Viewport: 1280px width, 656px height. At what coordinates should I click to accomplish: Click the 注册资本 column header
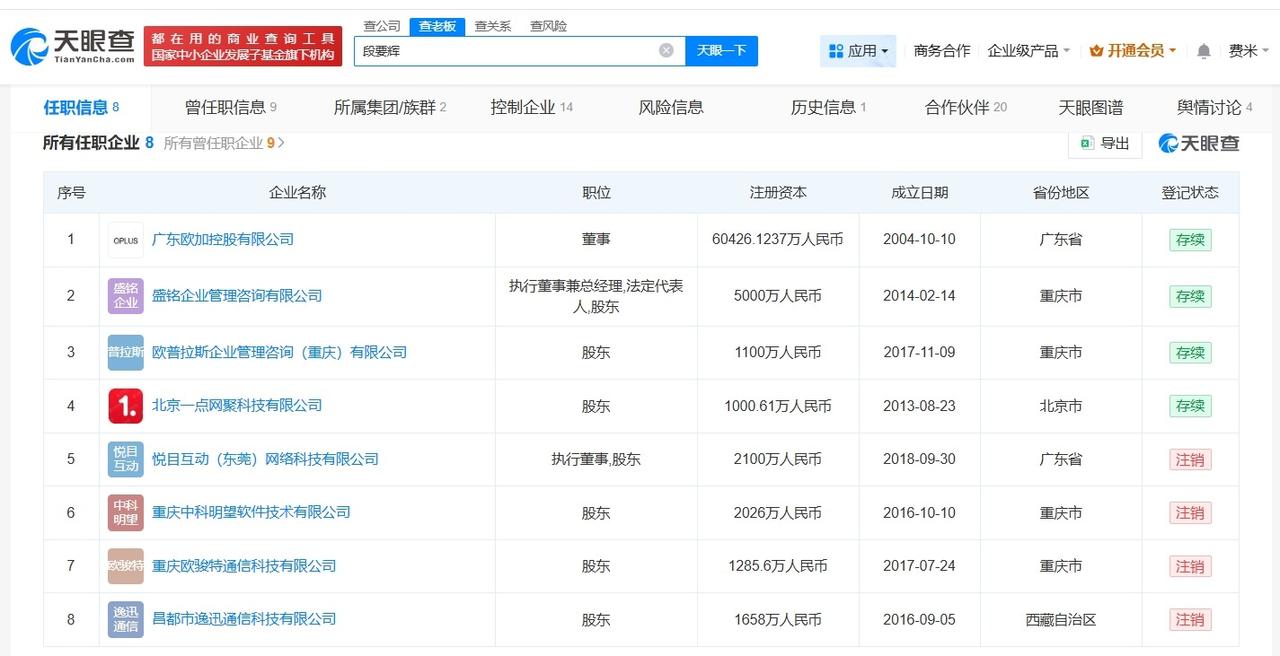tap(778, 193)
